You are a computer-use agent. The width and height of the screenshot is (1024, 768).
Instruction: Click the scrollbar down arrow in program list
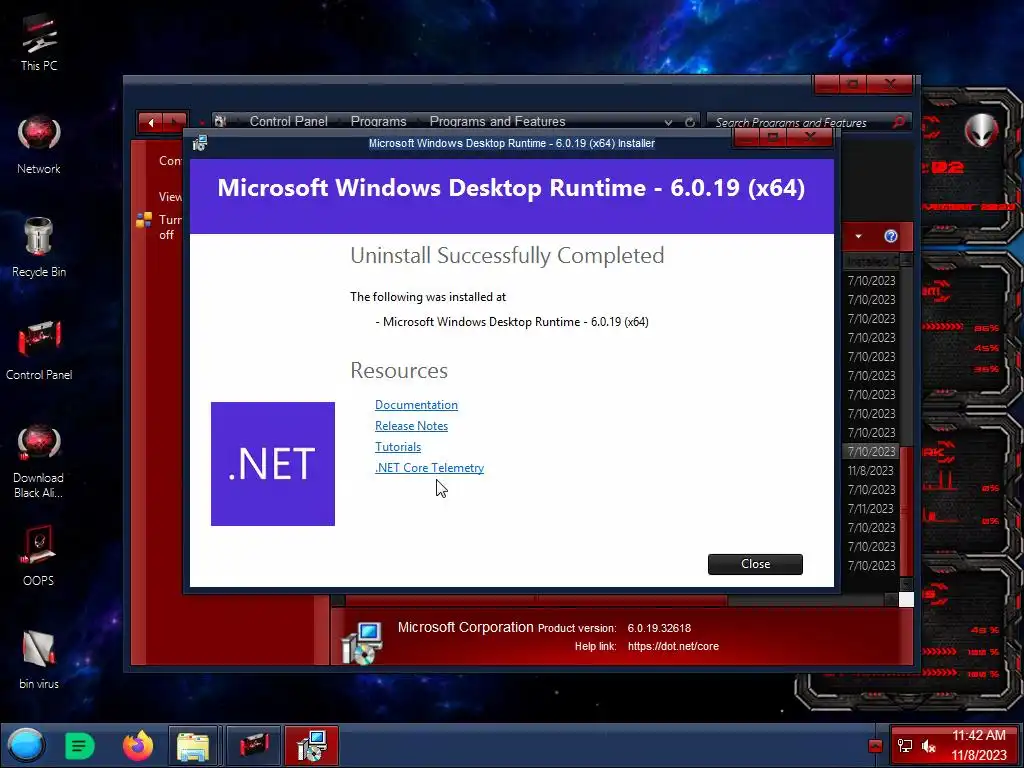click(x=906, y=583)
